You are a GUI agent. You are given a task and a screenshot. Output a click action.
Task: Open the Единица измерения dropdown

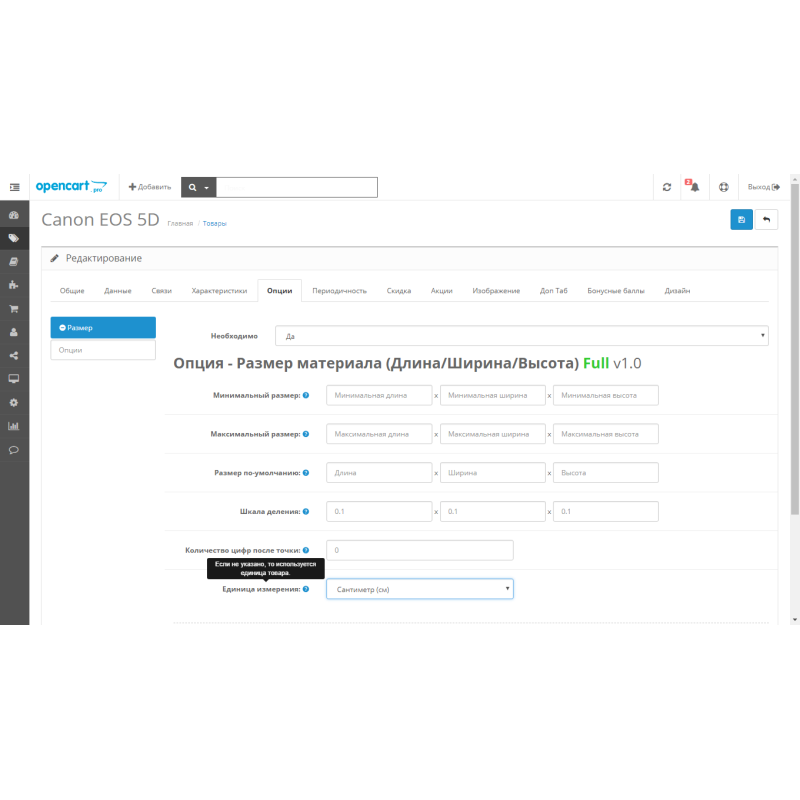pyautogui.click(x=419, y=589)
